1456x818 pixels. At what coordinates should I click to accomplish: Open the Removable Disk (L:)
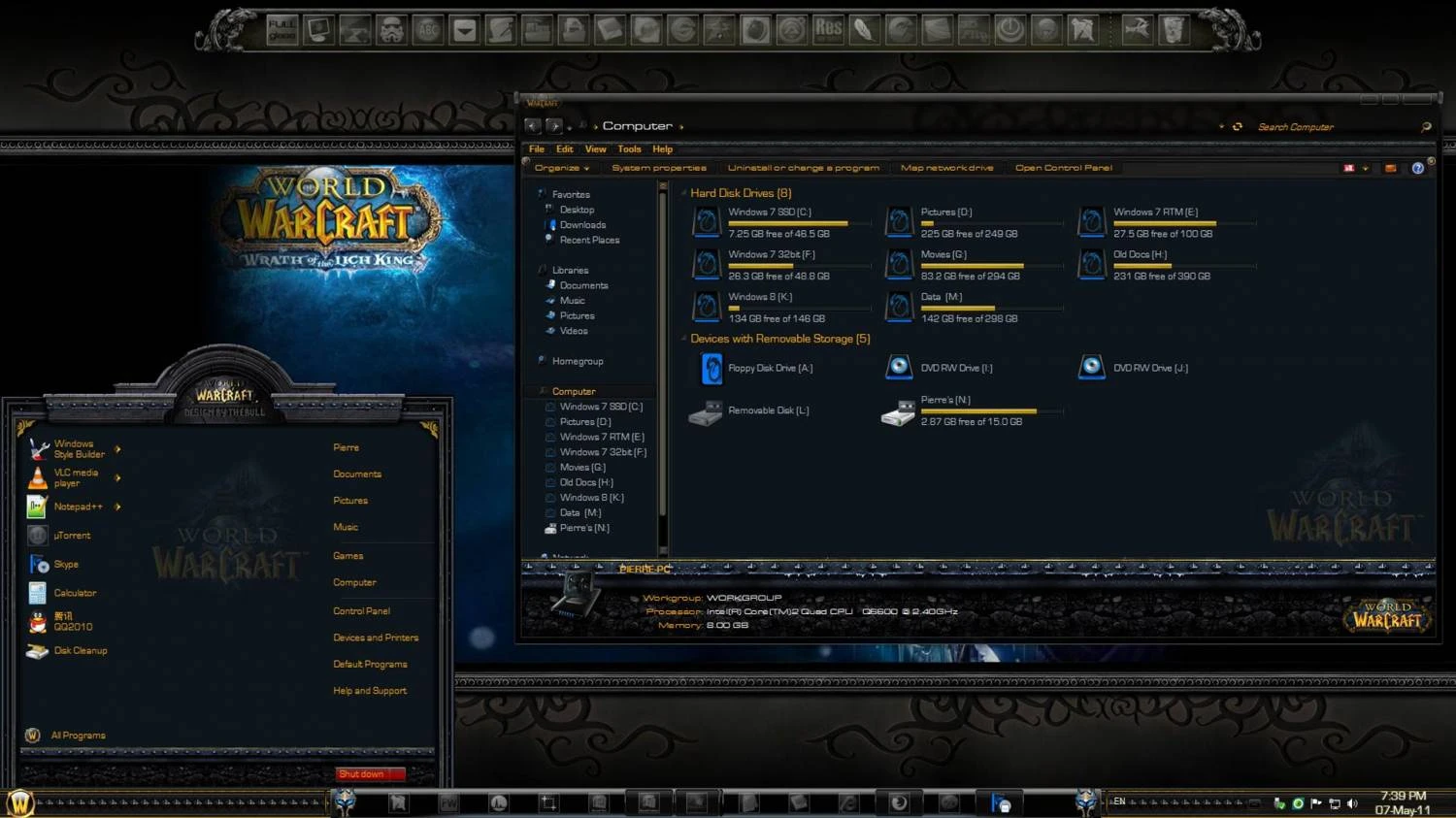point(768,409)
